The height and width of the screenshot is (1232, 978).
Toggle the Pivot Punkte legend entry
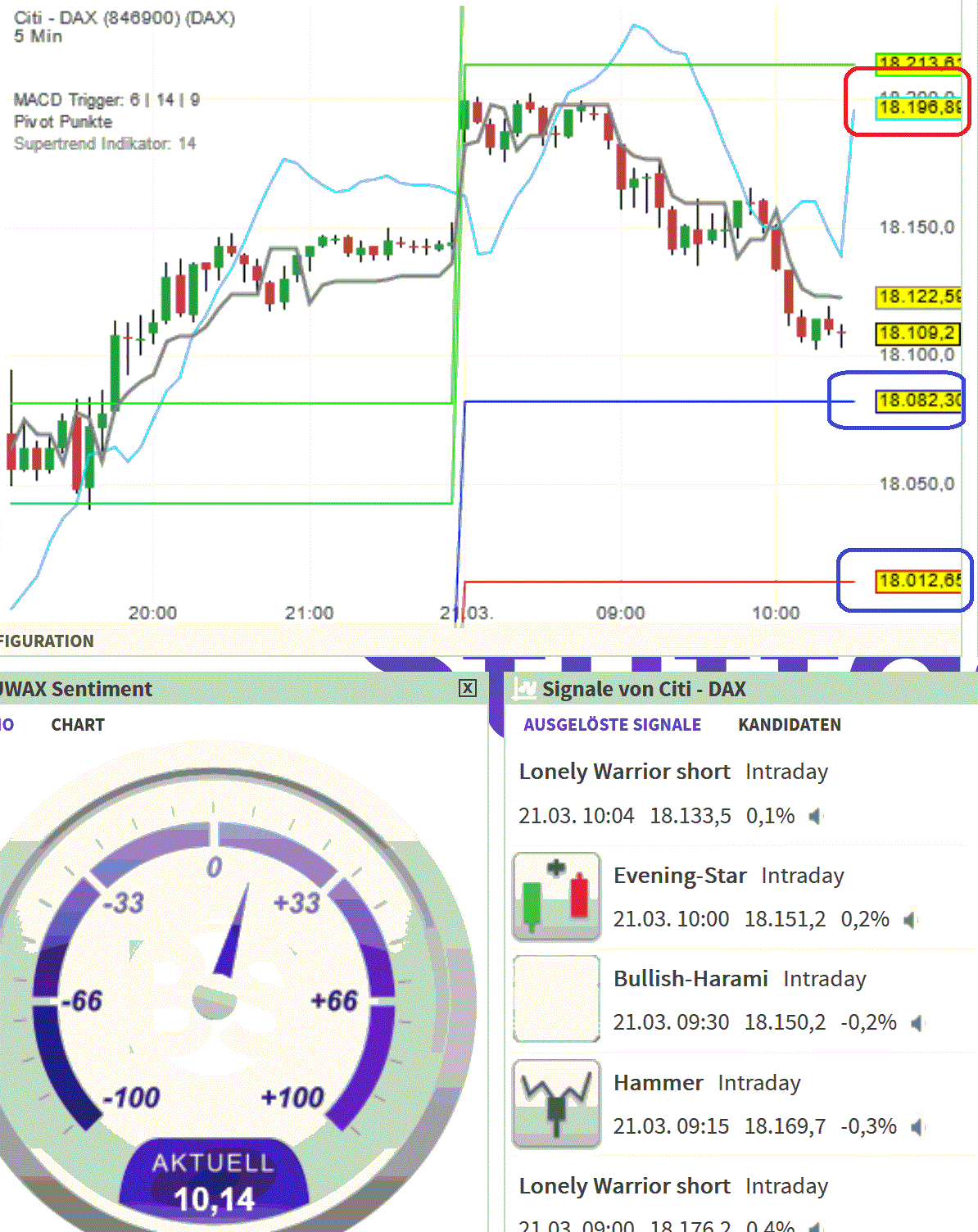point(63,122)
